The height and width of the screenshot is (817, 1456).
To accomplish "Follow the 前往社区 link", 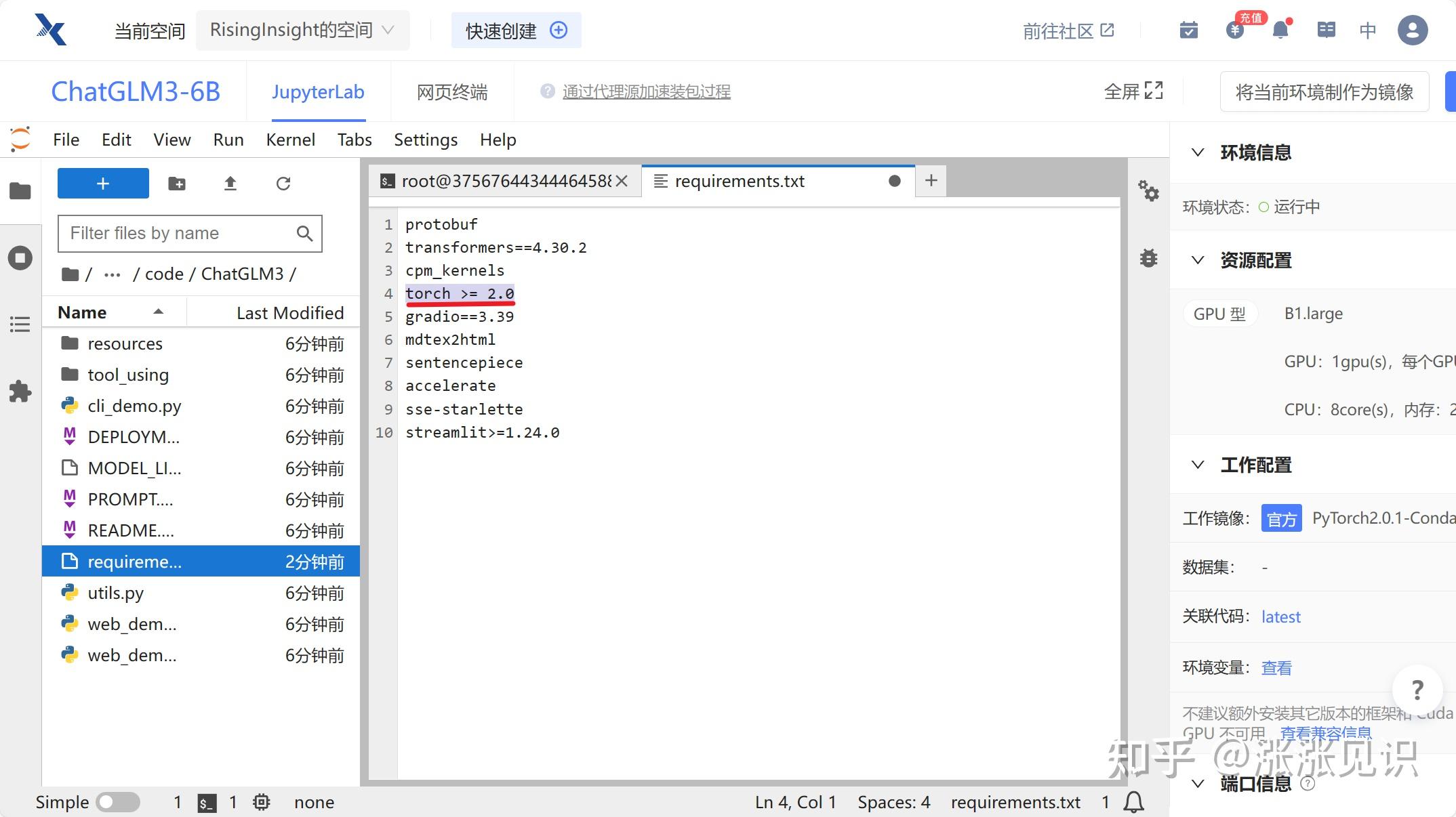I will pos(1068,30).
